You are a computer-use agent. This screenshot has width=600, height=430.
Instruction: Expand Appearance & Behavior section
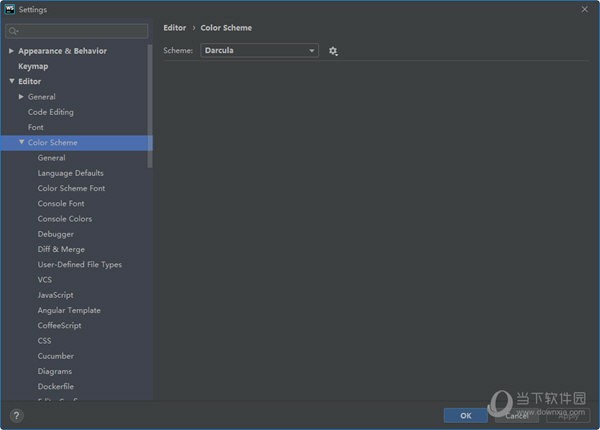(11, 51)
